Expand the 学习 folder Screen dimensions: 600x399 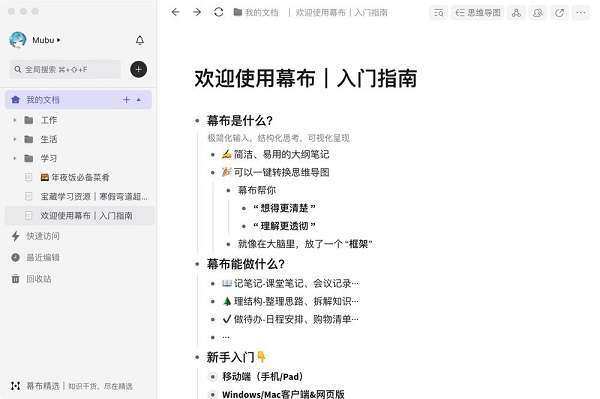[15, 158]
